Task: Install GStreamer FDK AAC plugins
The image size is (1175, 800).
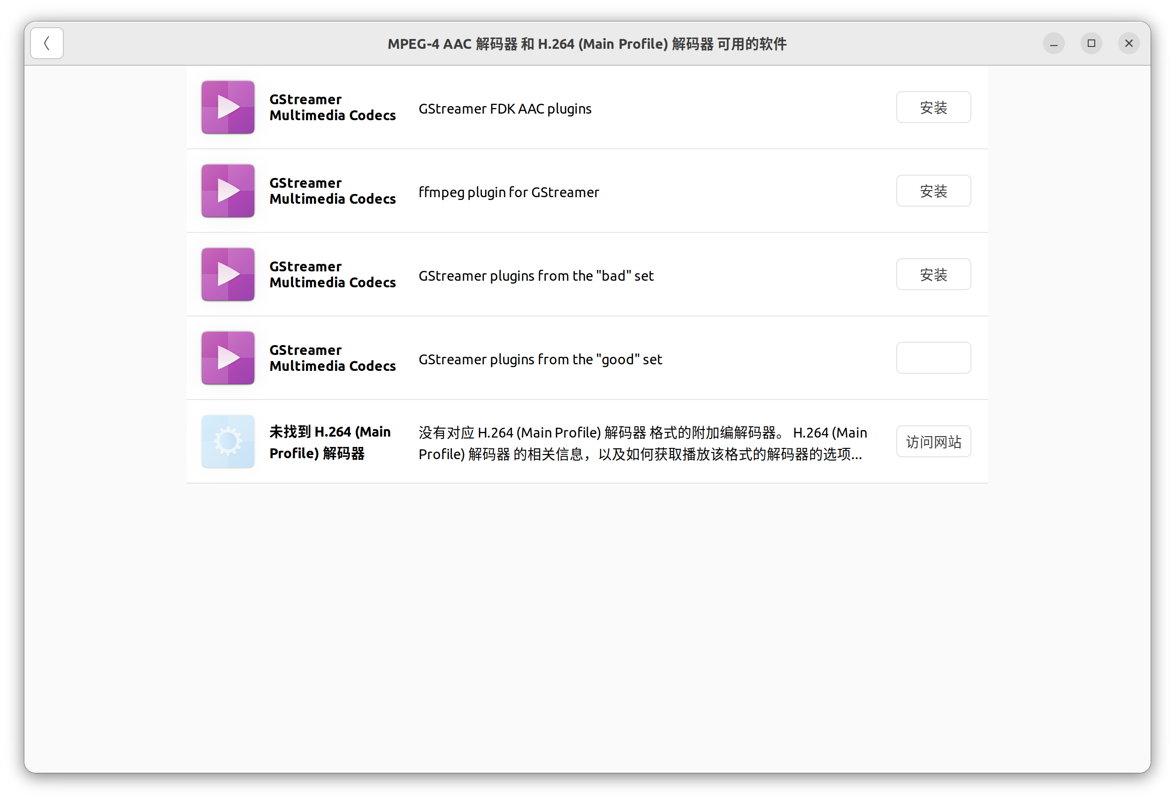Action: pyautogui.click(x=934, y=107)
